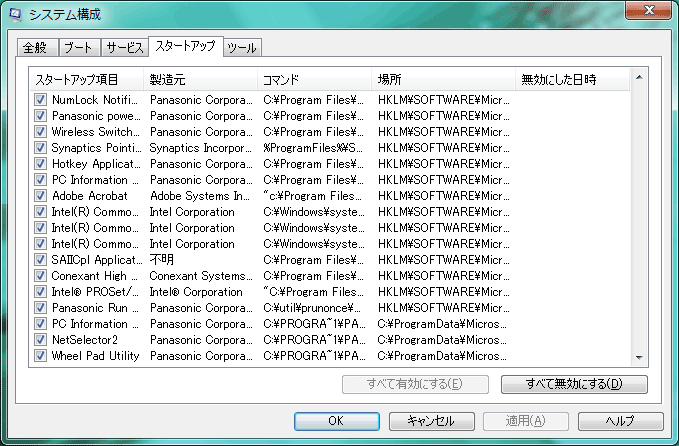Switch to the 全般 tab

37,47
